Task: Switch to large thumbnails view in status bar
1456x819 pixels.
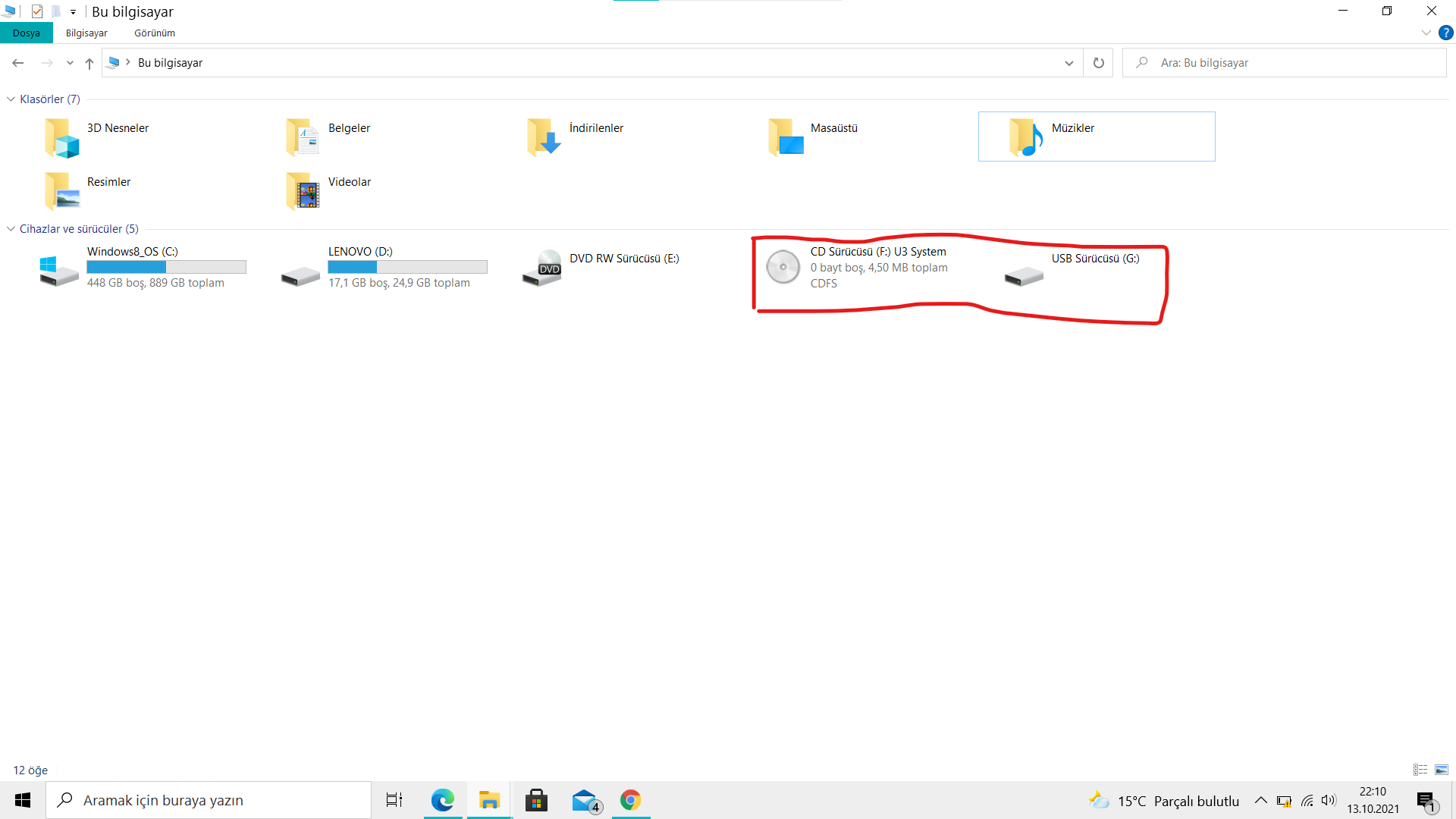Action: coord(1442,770)
